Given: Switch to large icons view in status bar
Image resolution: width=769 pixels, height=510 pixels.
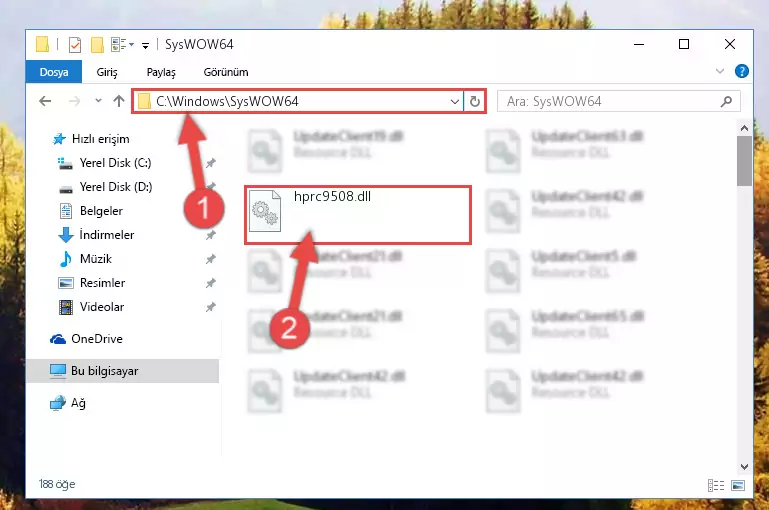Looking at the screenshot, I should click(738, 485).
